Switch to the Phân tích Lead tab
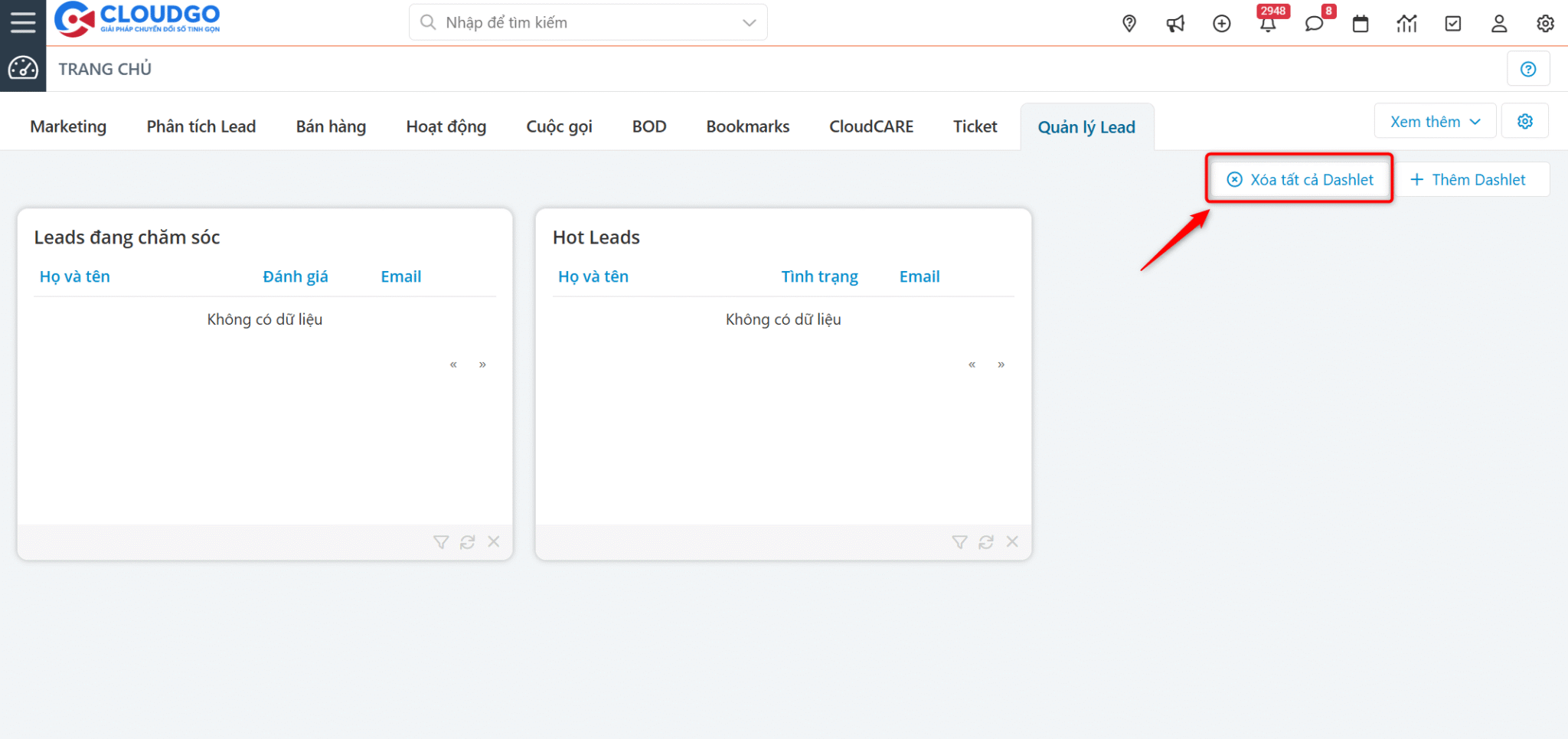Screen dimensions: 1568x739 [x=201, y=126]
